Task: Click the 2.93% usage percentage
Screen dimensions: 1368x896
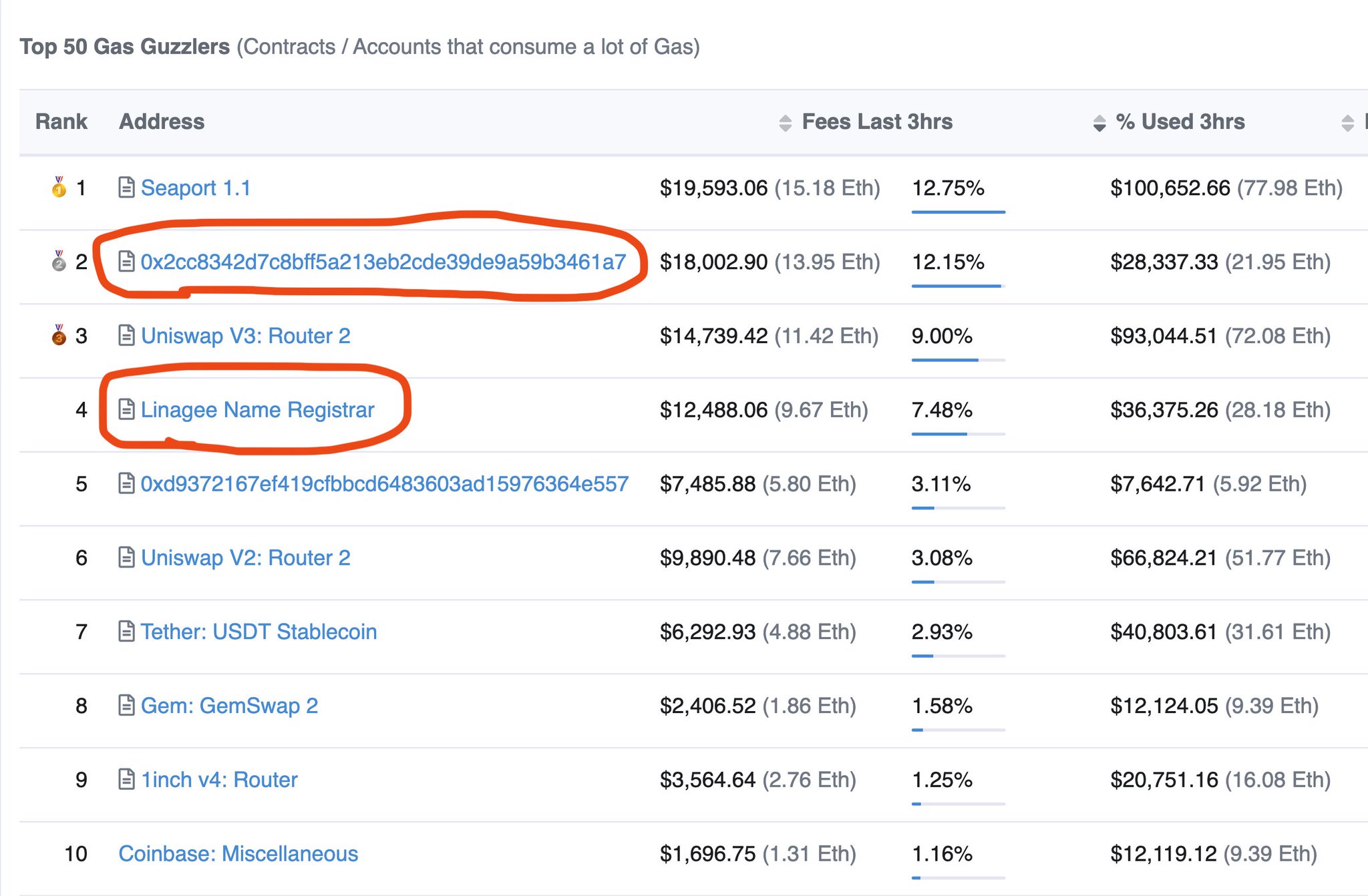Action: click(x=942, y=631)
